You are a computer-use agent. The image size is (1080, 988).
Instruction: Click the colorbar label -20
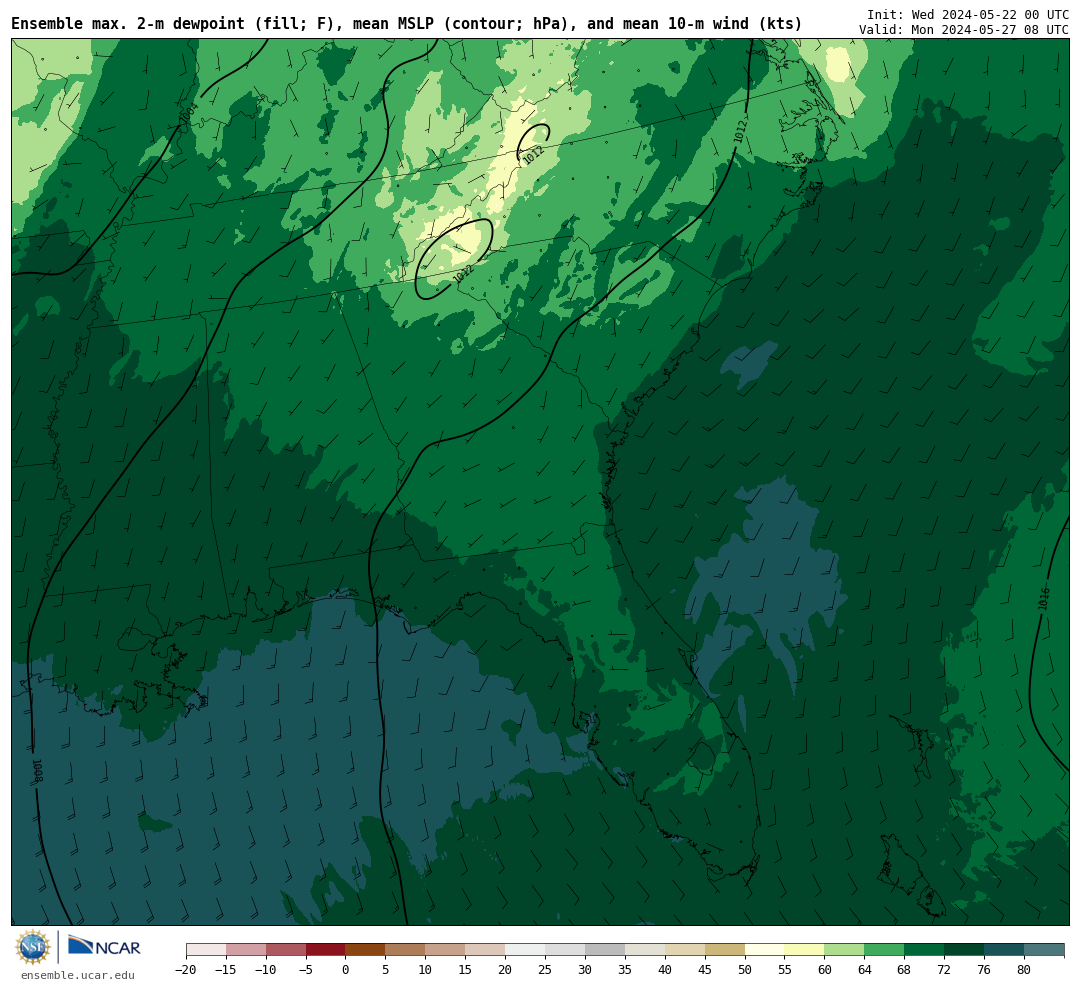coord(186,970)
